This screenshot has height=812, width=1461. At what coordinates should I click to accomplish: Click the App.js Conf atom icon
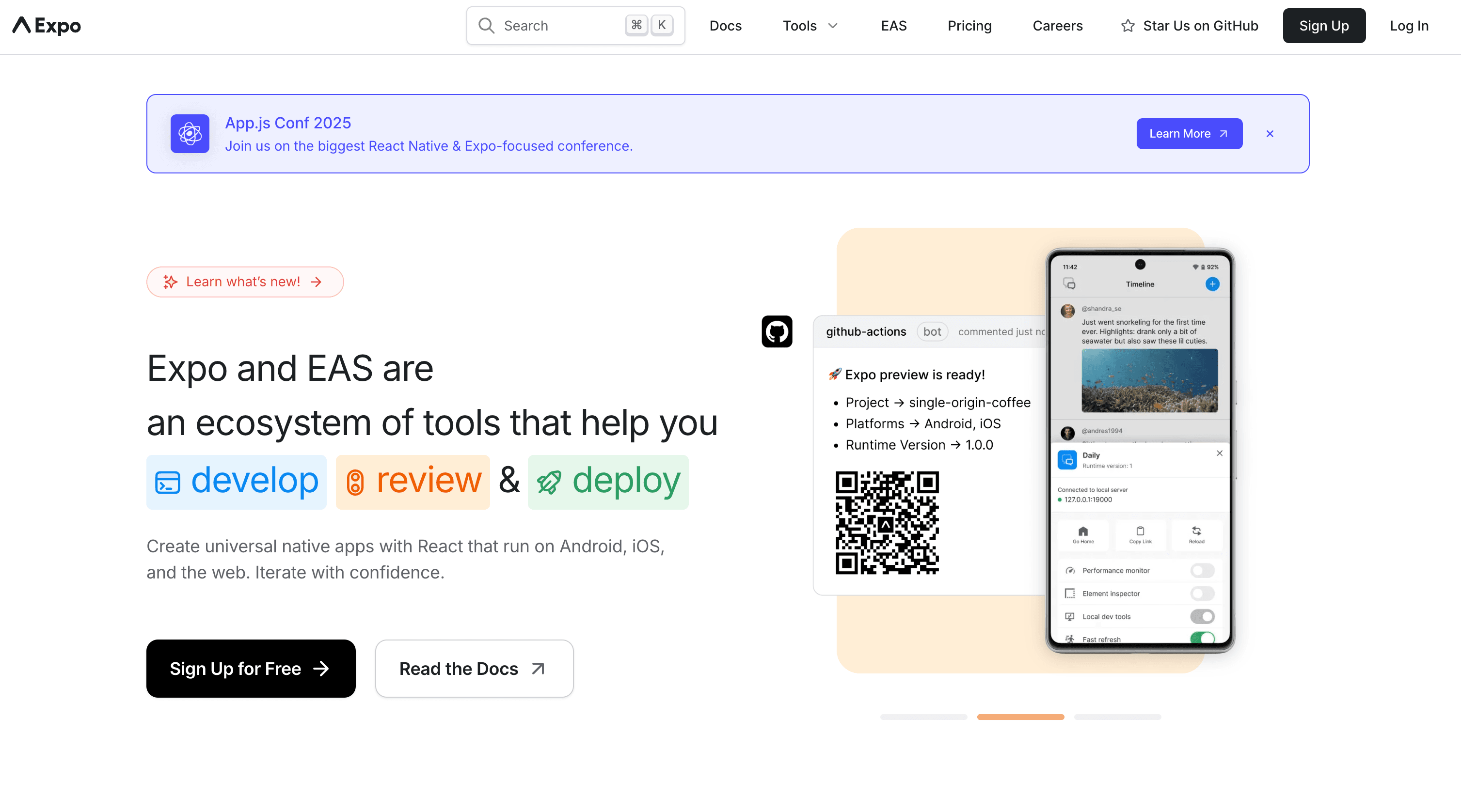point(190,134)
